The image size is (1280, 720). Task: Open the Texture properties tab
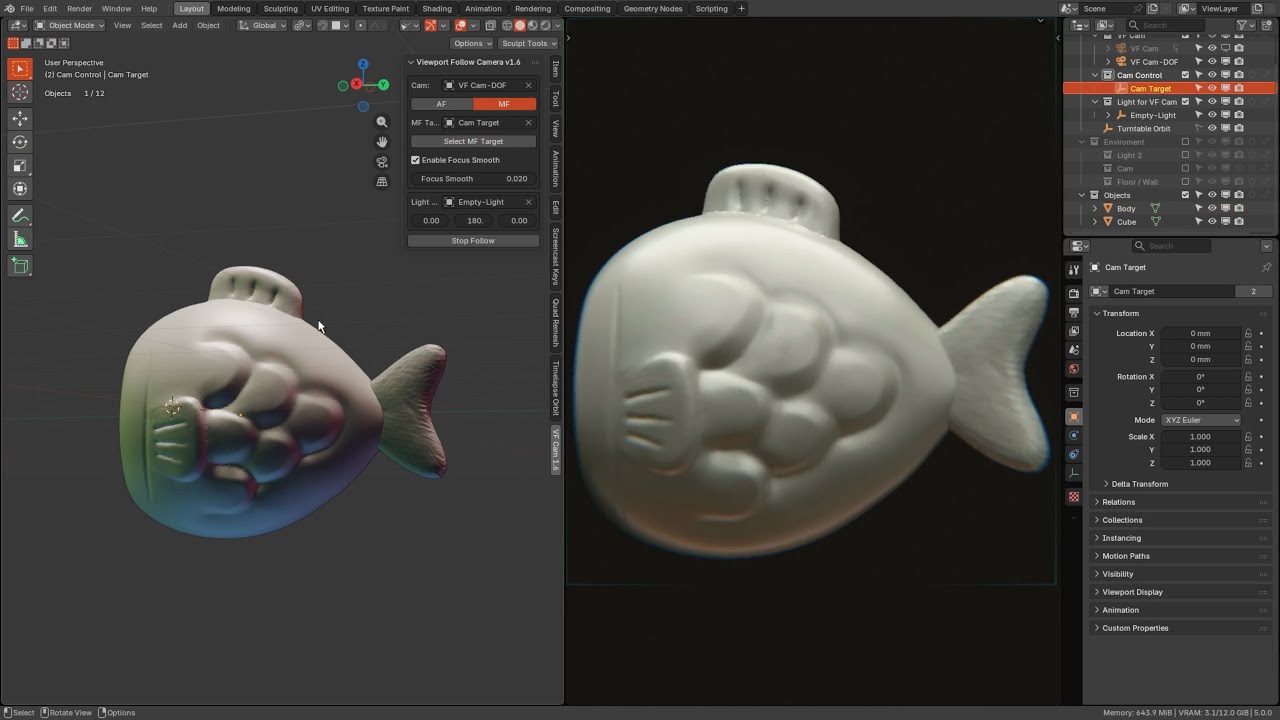click(x=1074, y=497)
